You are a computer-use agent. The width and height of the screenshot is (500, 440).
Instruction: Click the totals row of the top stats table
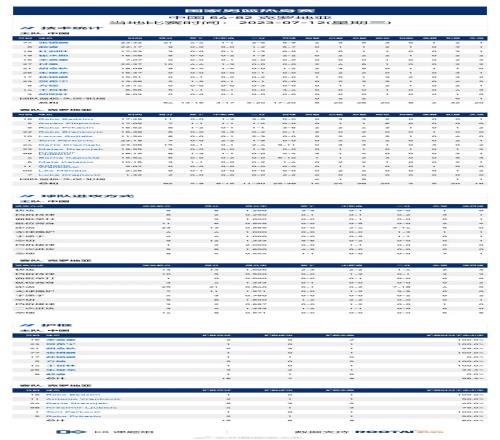[x=250, y=103]
